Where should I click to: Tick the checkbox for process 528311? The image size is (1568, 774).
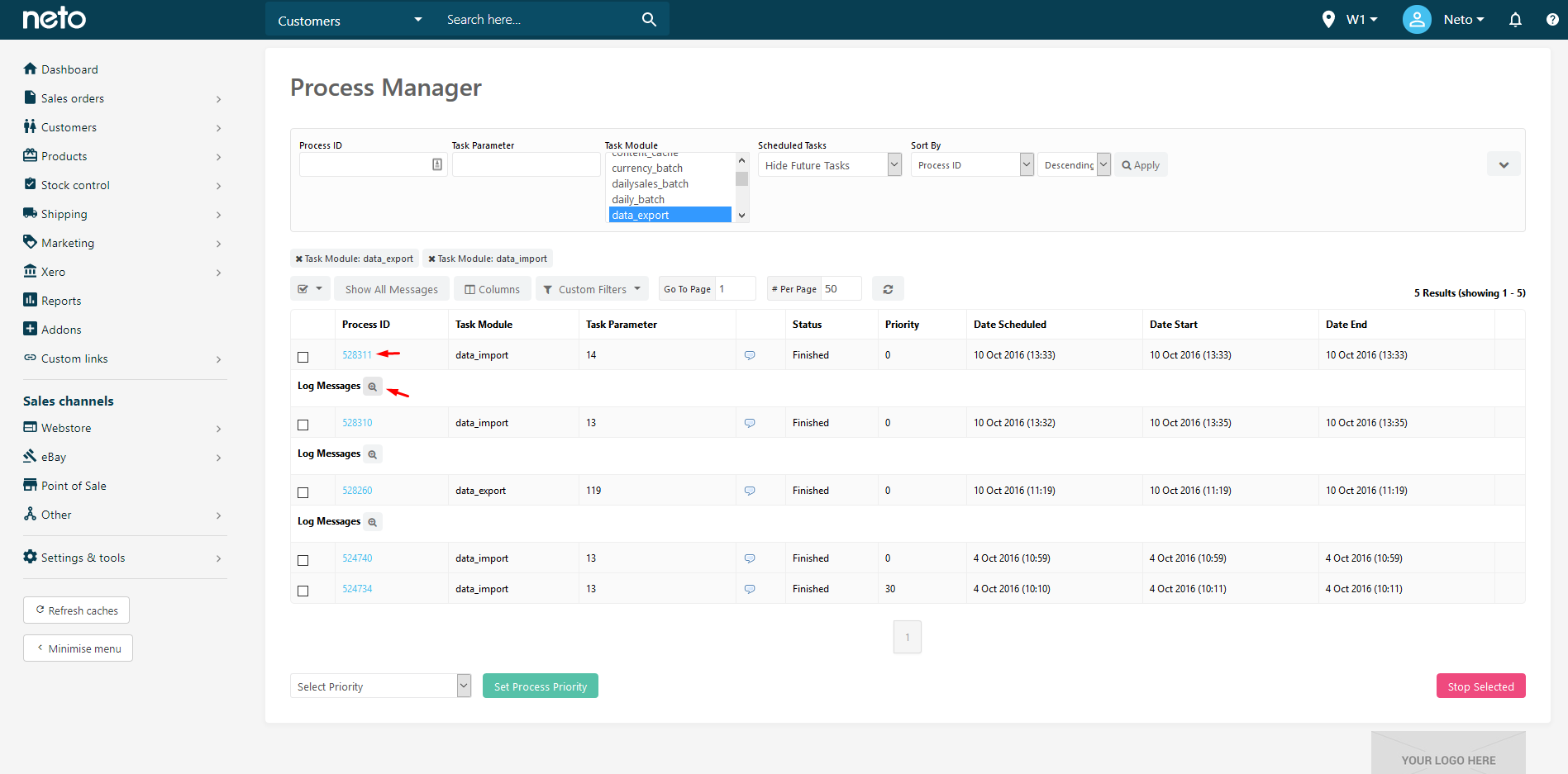click(x=303, y=357)
